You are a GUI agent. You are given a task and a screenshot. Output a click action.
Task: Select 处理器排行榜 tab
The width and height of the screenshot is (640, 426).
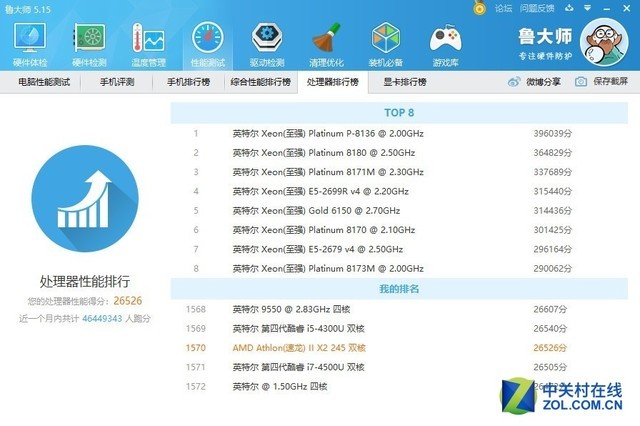[333, 82]
